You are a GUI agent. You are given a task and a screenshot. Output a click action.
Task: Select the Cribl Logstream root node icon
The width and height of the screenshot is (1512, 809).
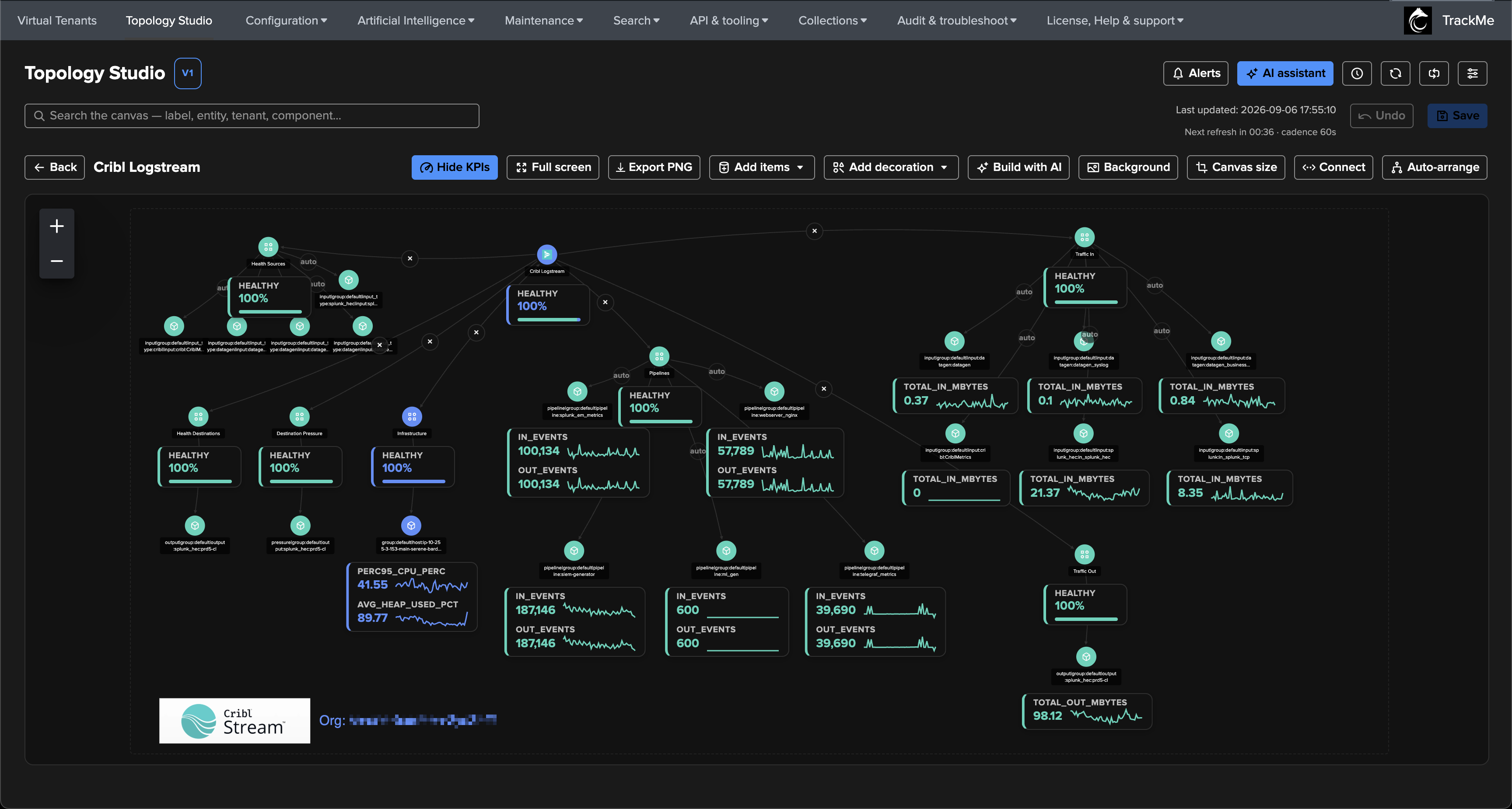click(546, 255)
